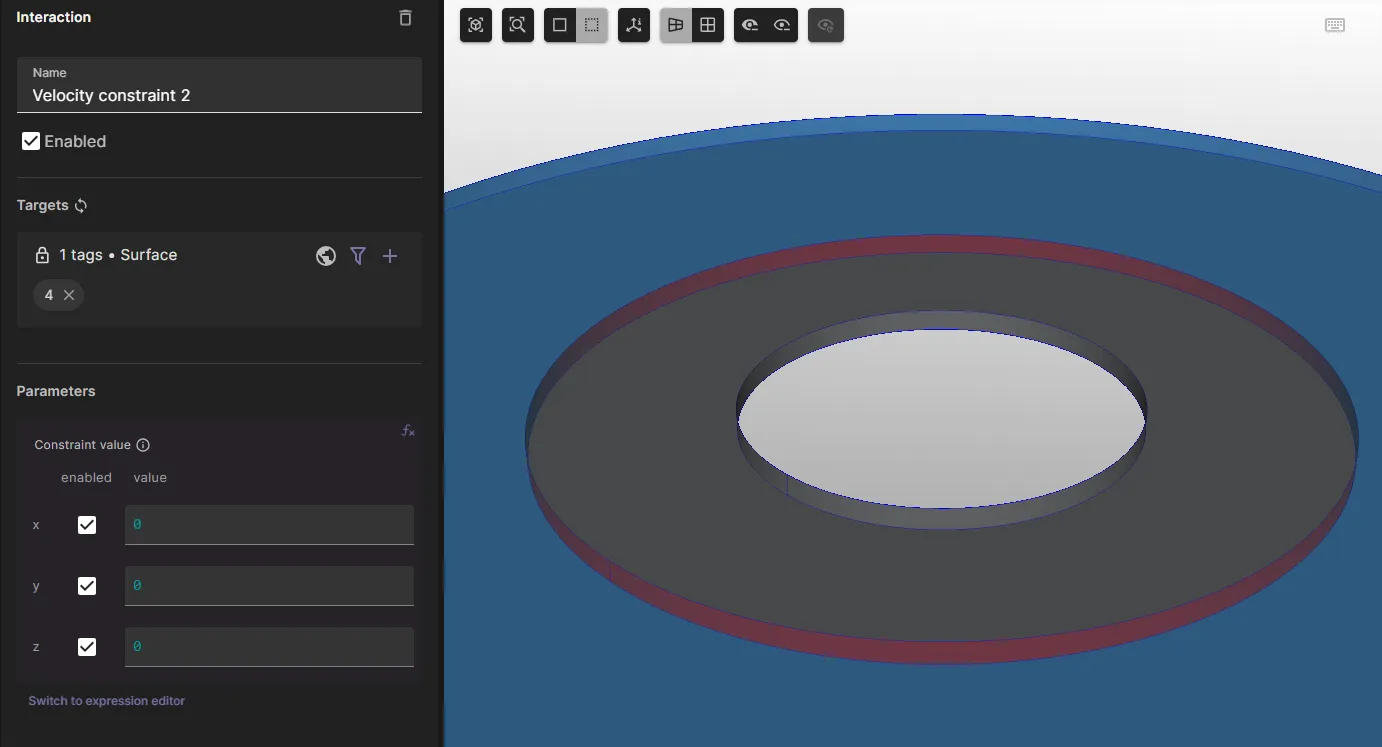Image resolution: width=1382 pixels, height=747 pixels.
Task: Activate the zoom-to-region magnifier tool
Action: (x=517, y=25)
